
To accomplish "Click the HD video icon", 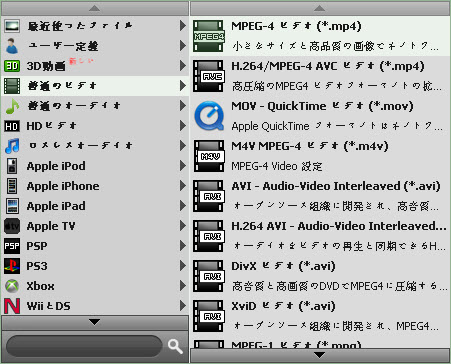I will click(12, 126).
